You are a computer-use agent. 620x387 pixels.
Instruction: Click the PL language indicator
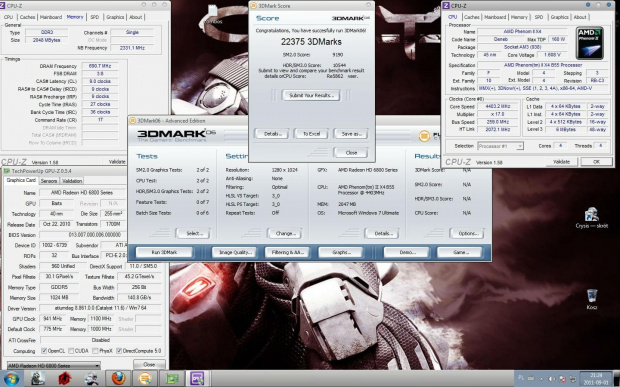click(521, 379)
